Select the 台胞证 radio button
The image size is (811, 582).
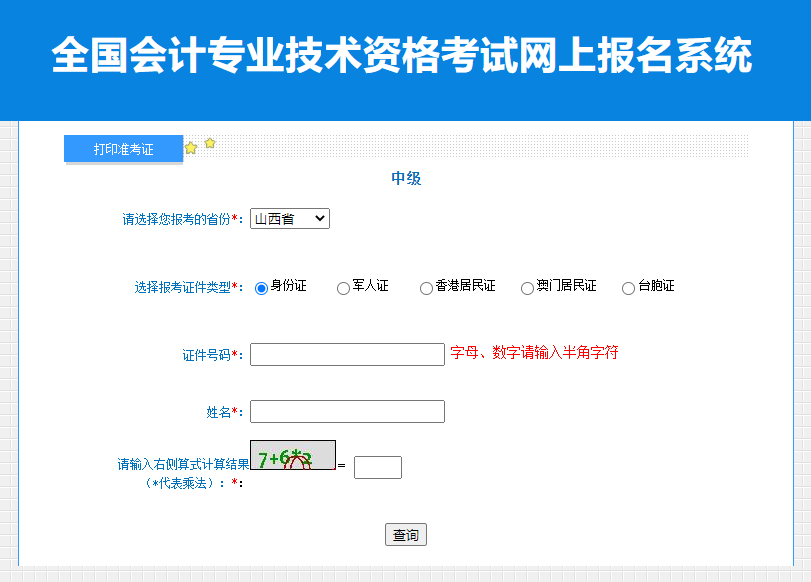tap(627, 287)
